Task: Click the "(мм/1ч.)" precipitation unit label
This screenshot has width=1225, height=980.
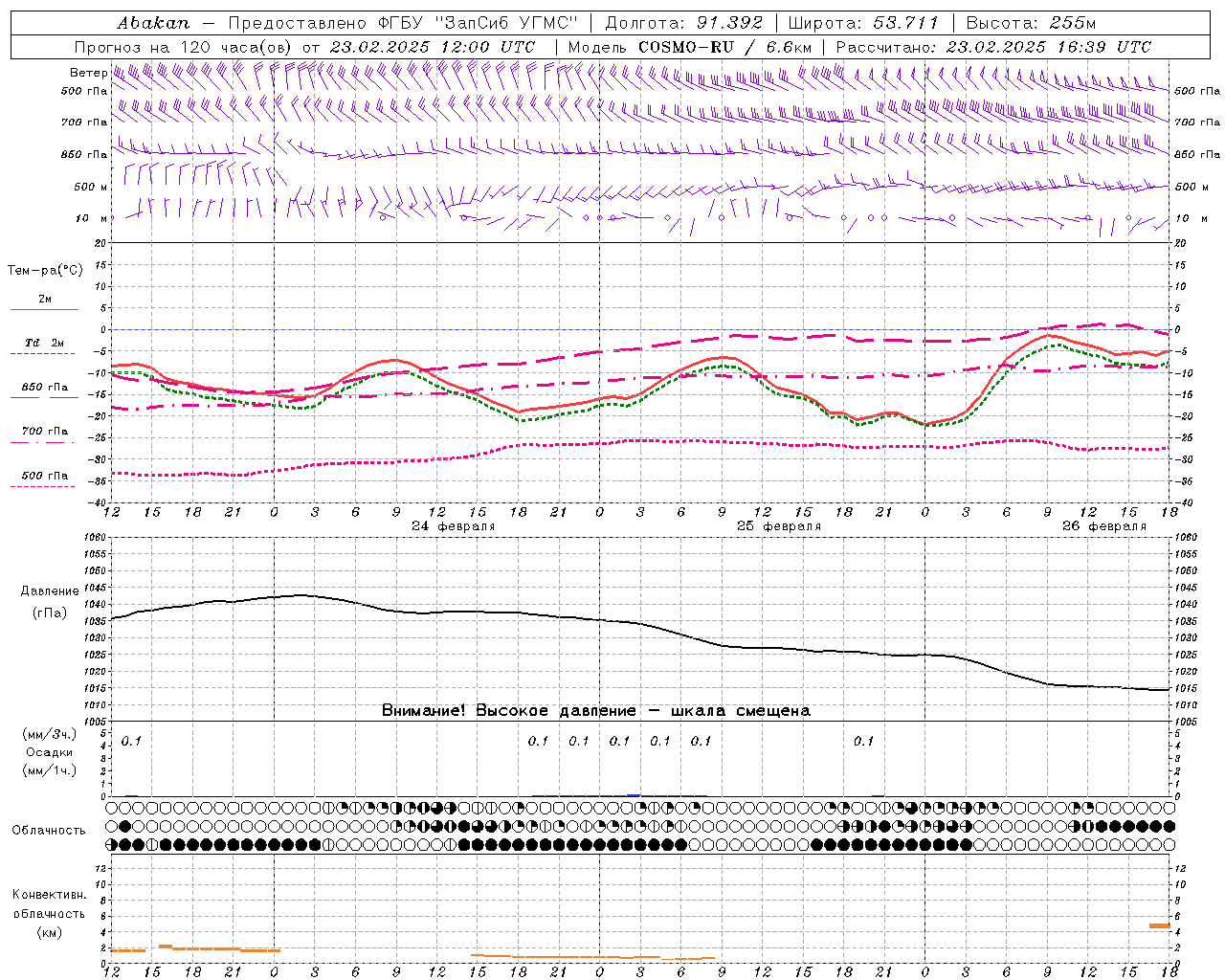Action: (x=50, y=770)
